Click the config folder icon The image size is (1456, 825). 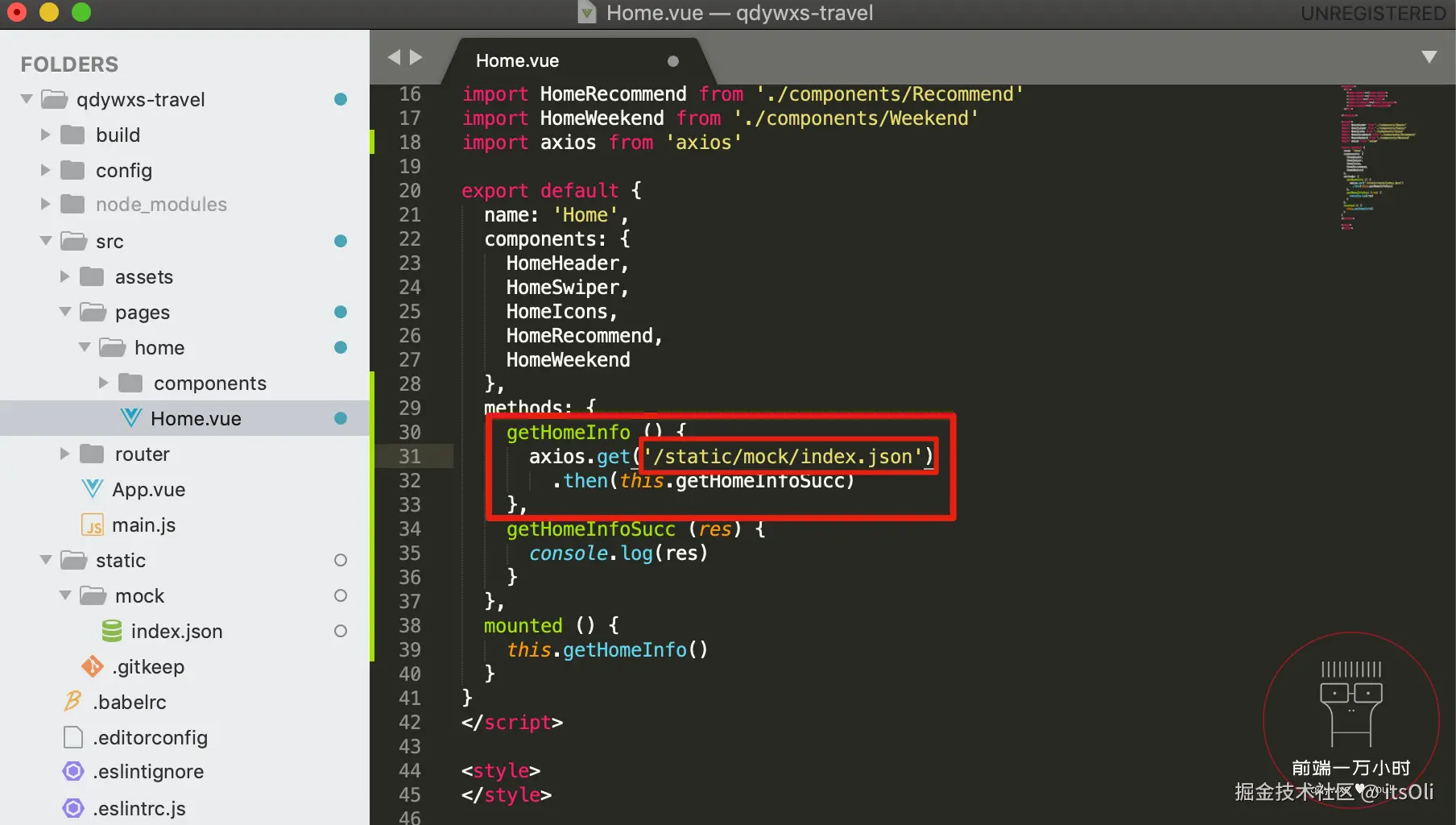click(x=73, y=170)
